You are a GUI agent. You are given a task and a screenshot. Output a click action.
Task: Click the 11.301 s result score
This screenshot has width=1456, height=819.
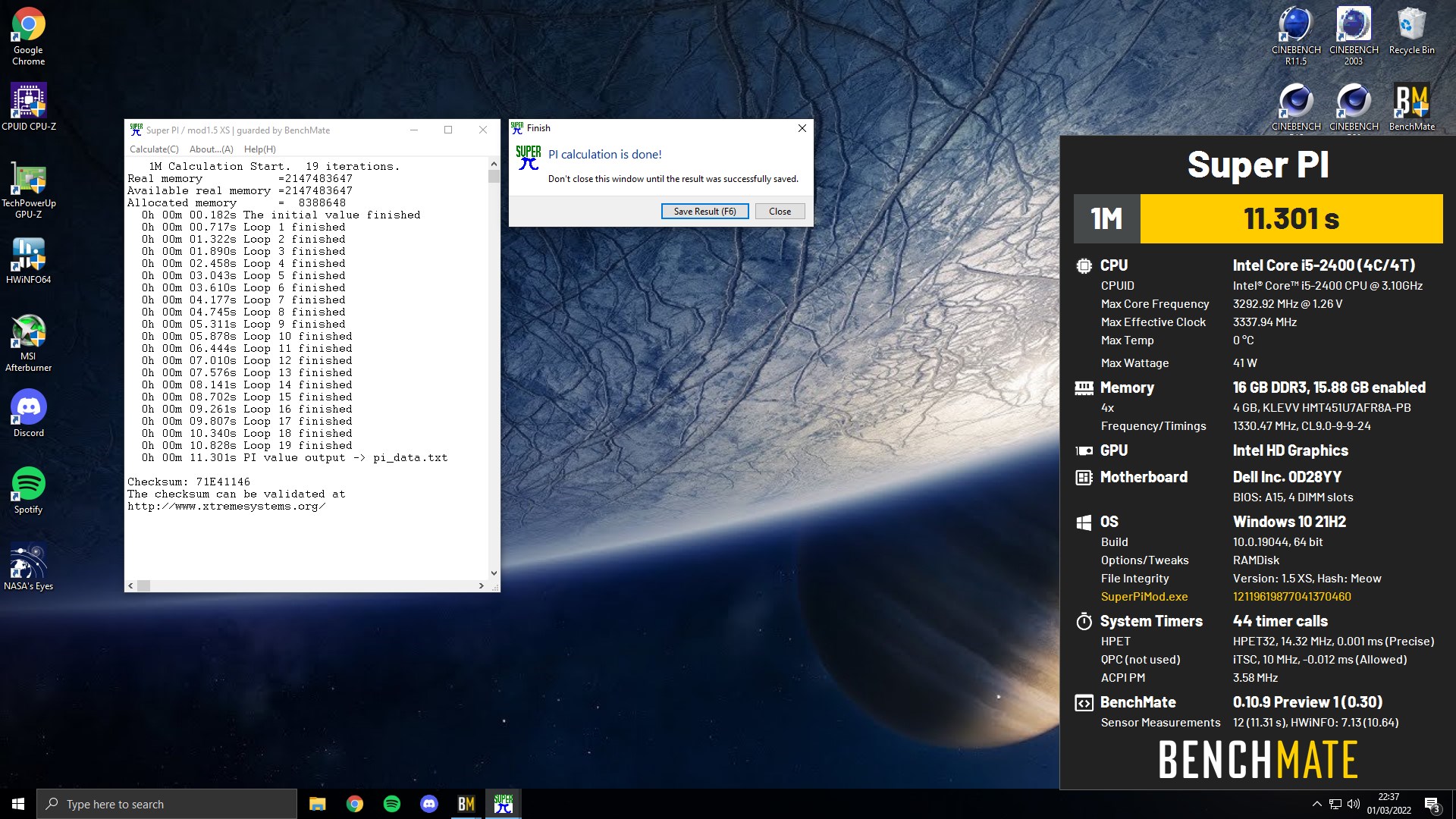click(x=1291, y=219)
